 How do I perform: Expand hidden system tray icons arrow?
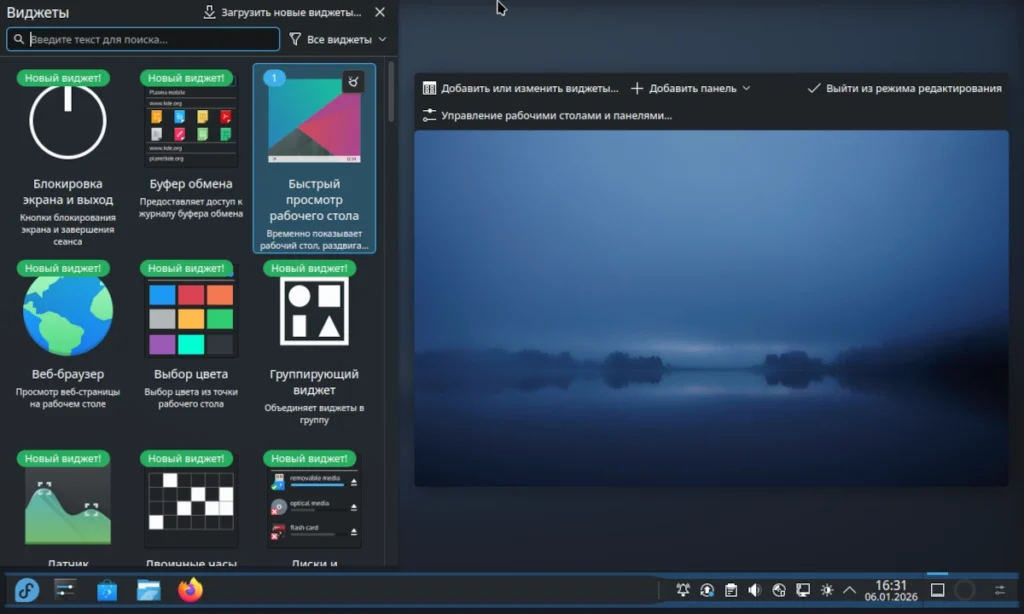coord(850,590)
